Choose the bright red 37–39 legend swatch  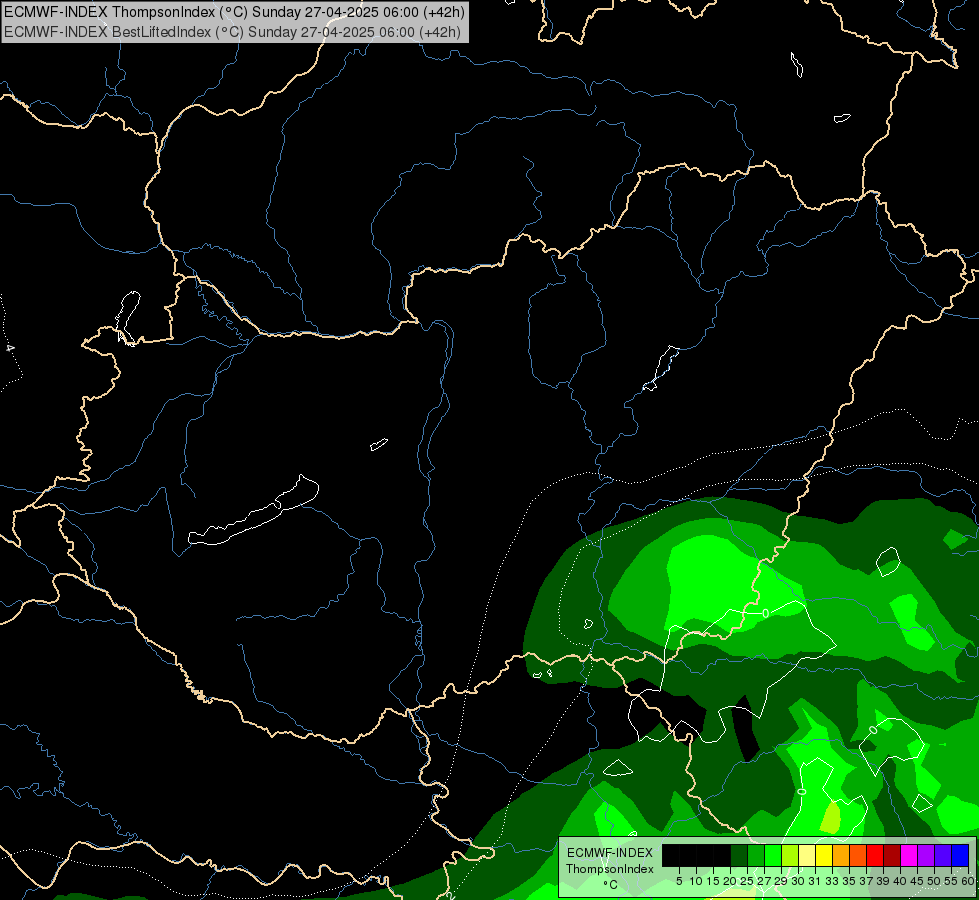875,855
